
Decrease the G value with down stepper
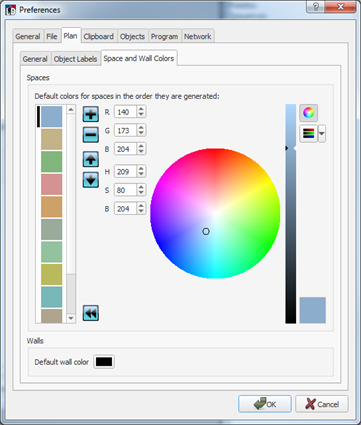pyautogui.click(x=141, y=133)
